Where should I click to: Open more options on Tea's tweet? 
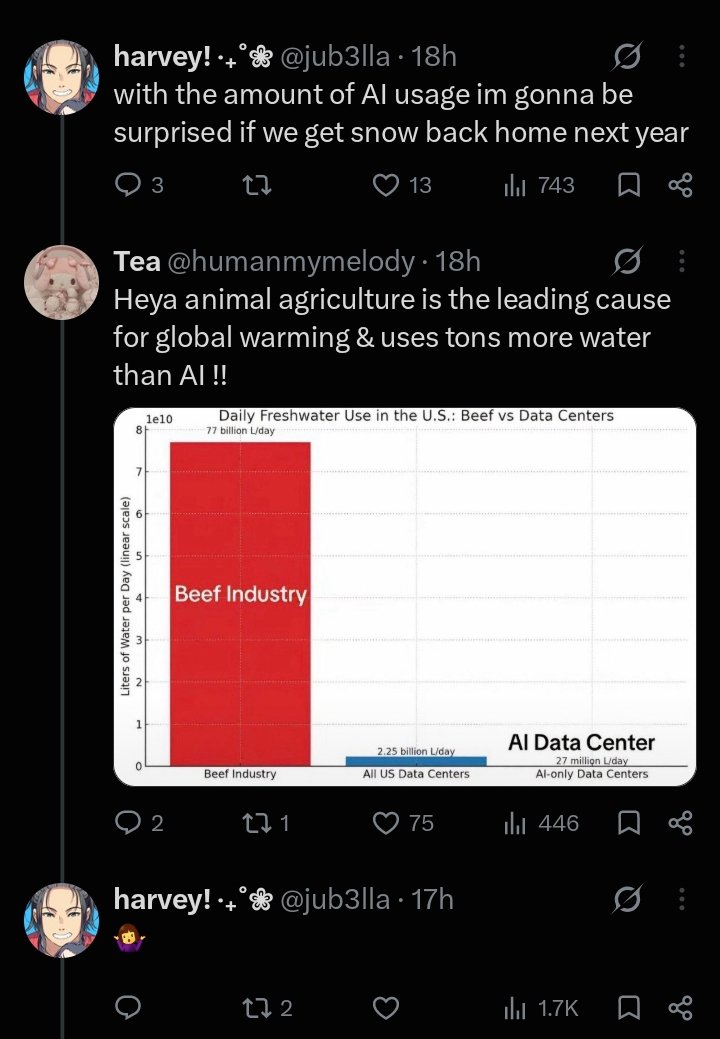click(x=682, y=261)
